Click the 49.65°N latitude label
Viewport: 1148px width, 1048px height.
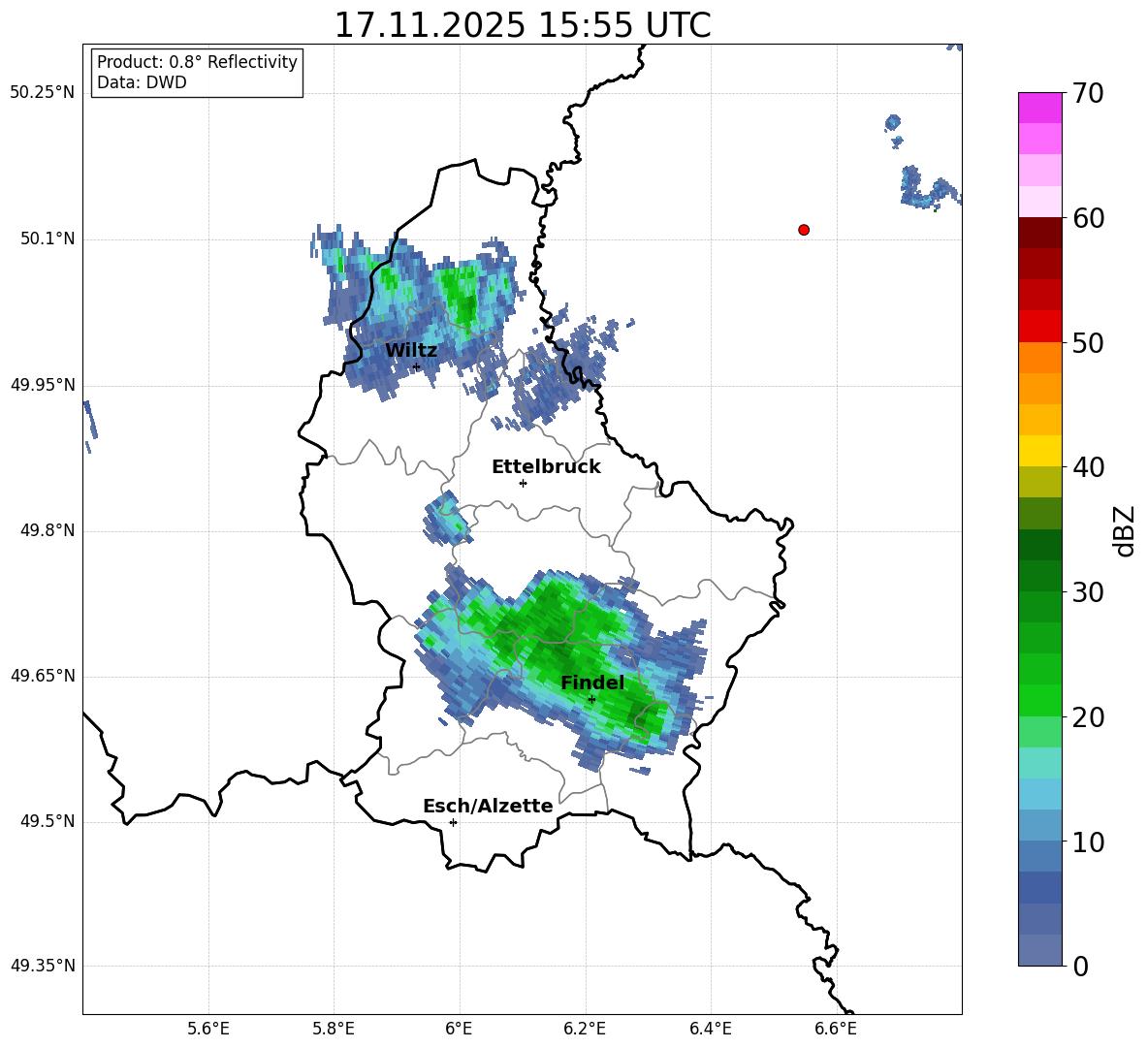(43, 676)
